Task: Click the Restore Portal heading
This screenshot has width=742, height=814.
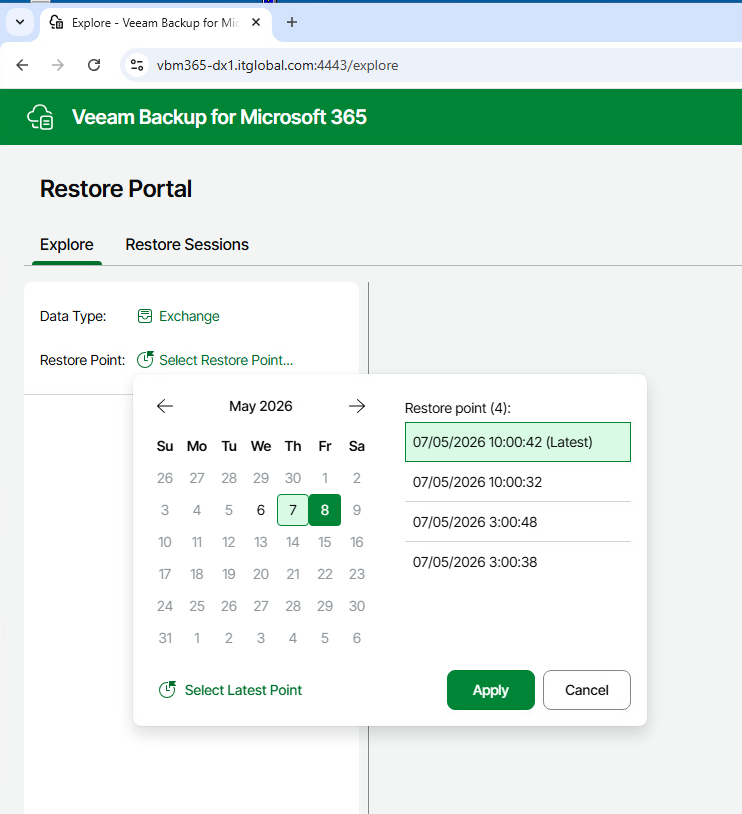Action: point(116,189)
